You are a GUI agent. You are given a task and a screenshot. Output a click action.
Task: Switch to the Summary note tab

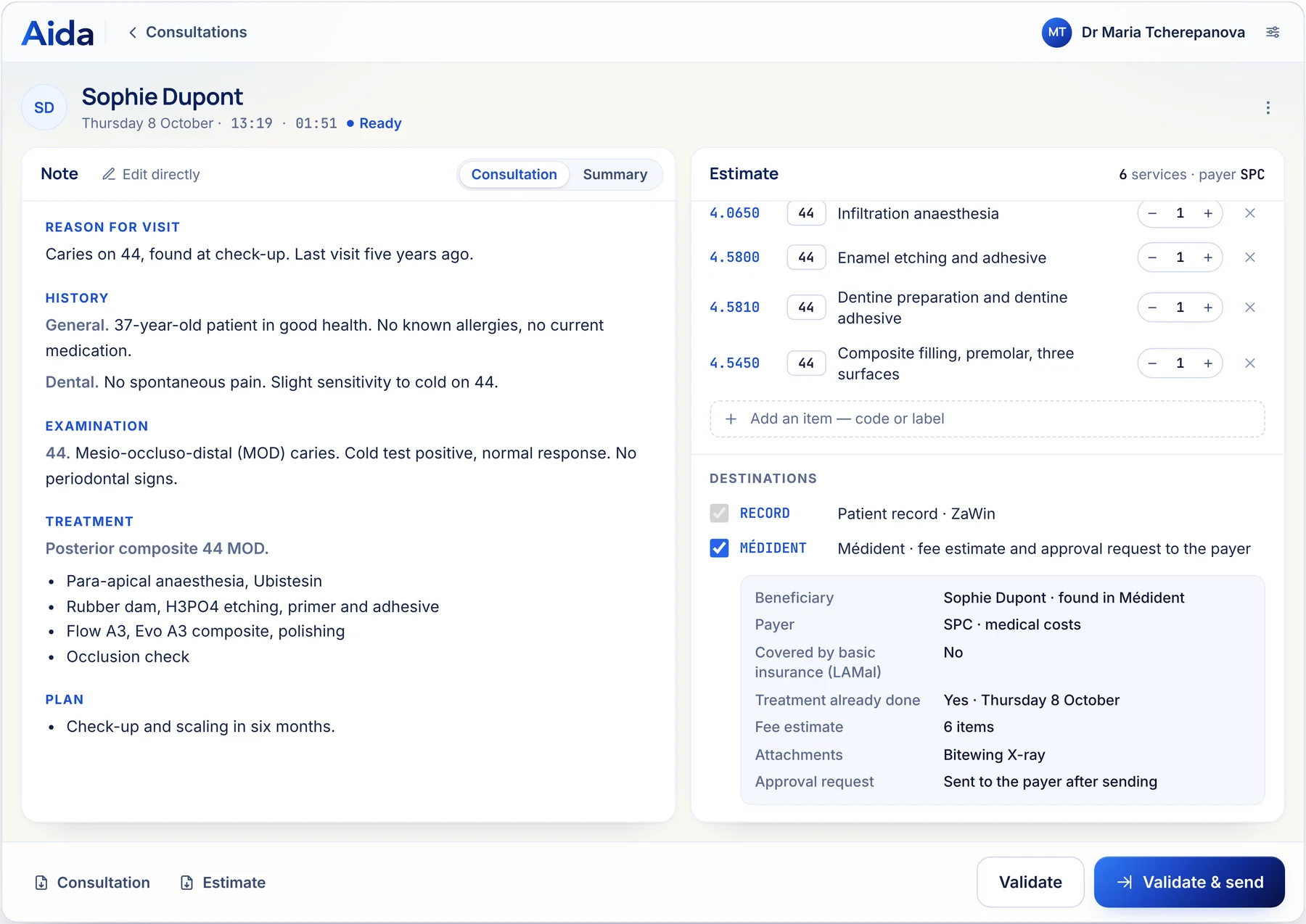click(615, 175)
